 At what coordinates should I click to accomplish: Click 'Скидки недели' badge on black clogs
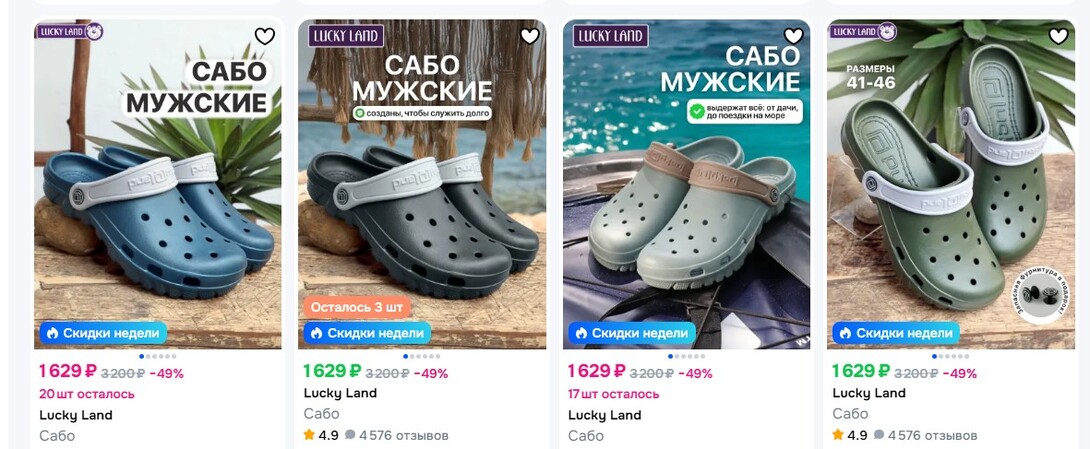click(367, 333)
